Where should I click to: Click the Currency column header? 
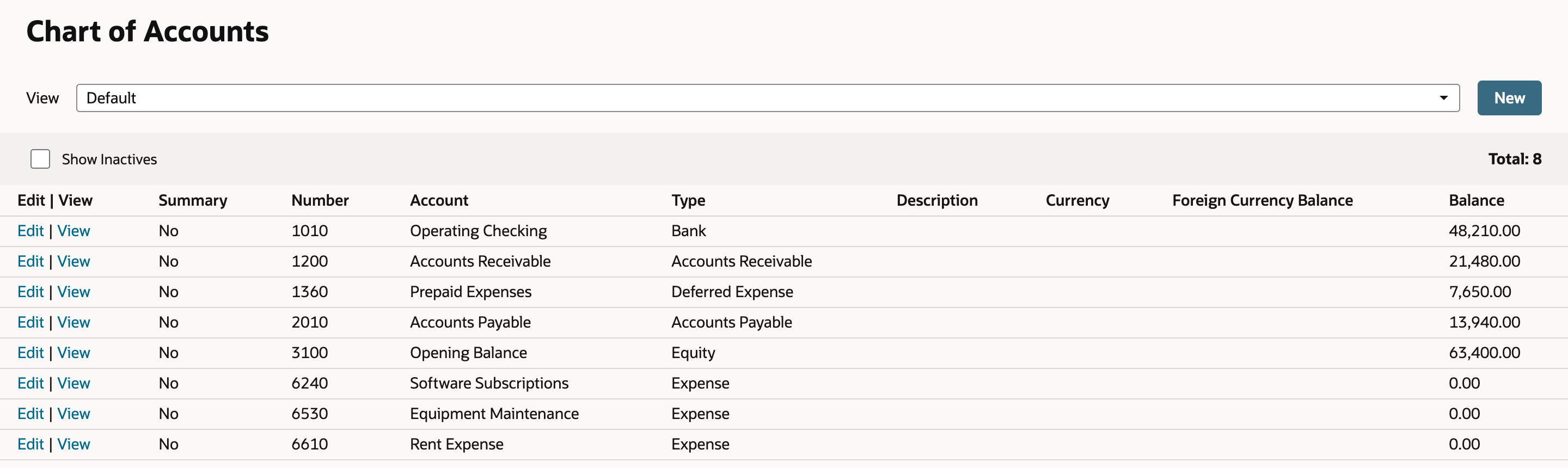click(1077, 200)
